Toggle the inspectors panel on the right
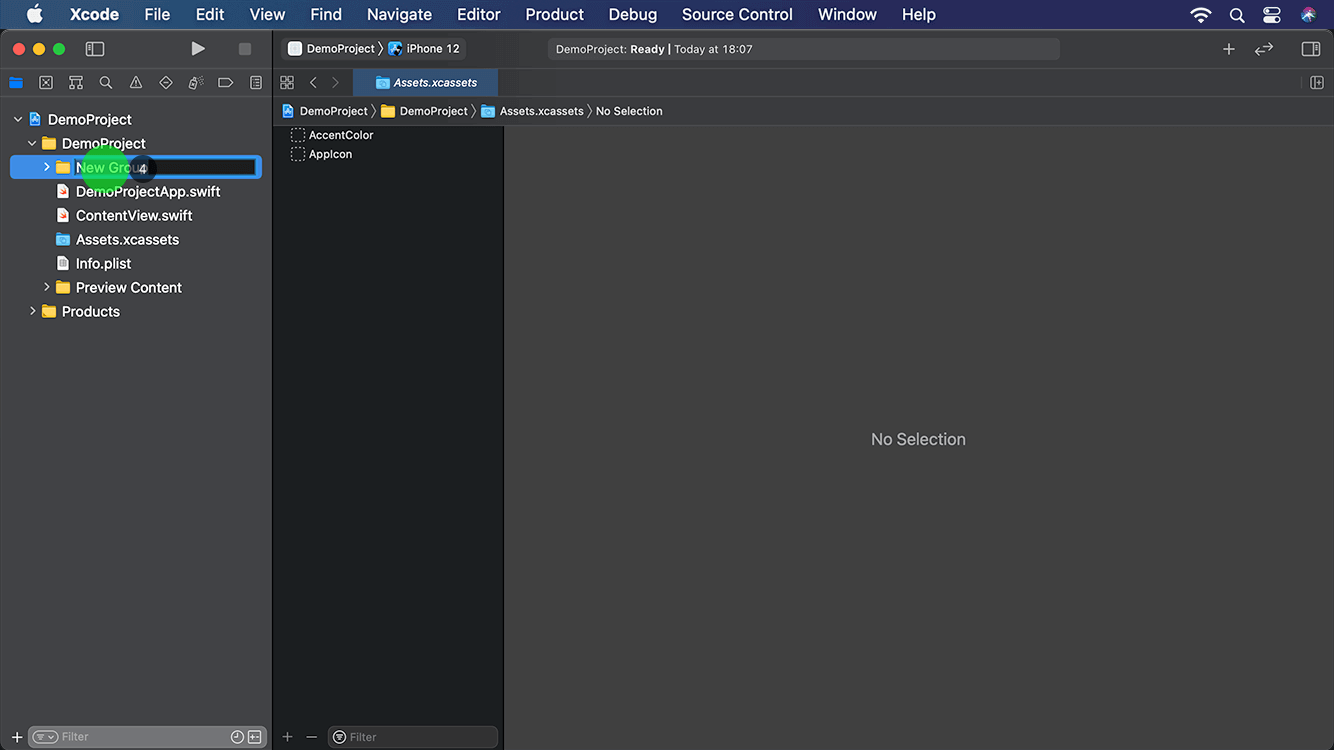Screen dimensions: 1334x750 point(1311,49)
